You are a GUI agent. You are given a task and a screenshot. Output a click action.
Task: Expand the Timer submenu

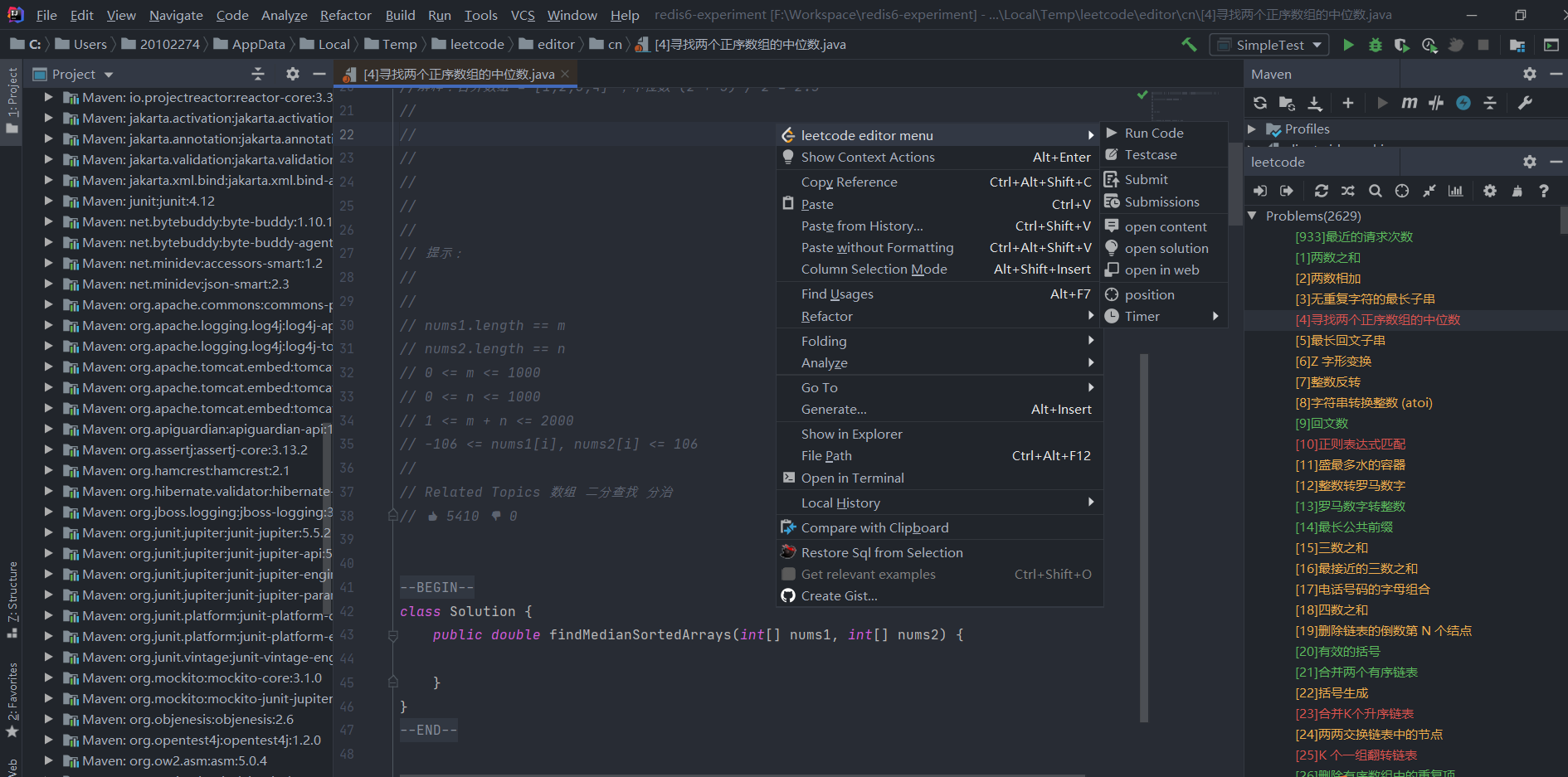(1164, 316)
